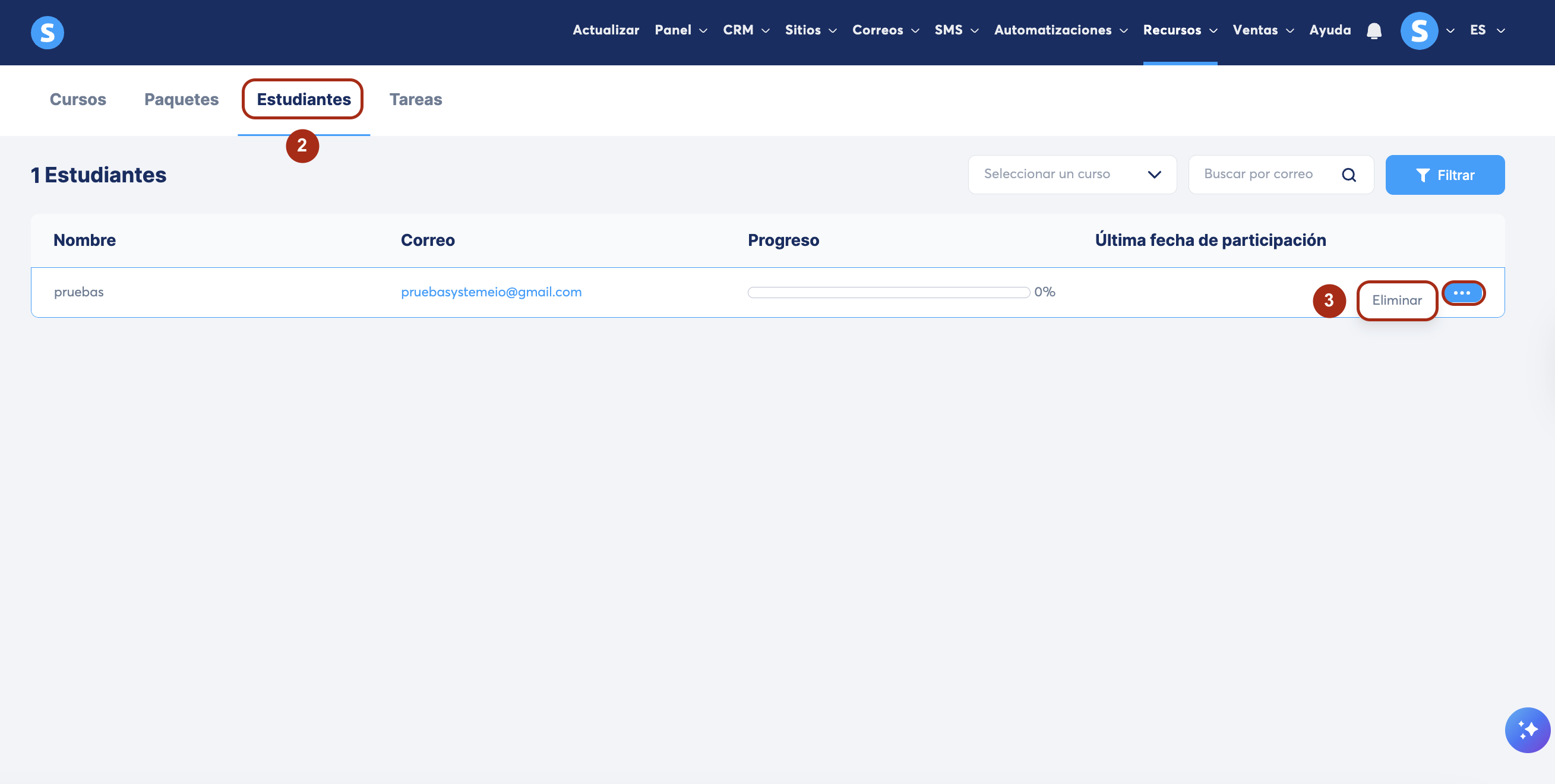Expand the Seleccionar un curso dropdown
This screenshot has height=784, width=1555.
1072,175
